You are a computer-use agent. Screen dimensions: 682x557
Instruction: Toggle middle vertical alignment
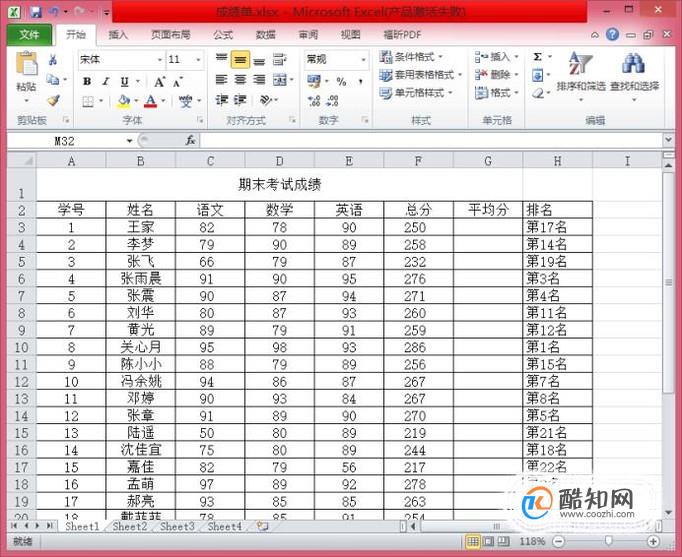click(240, 60)
